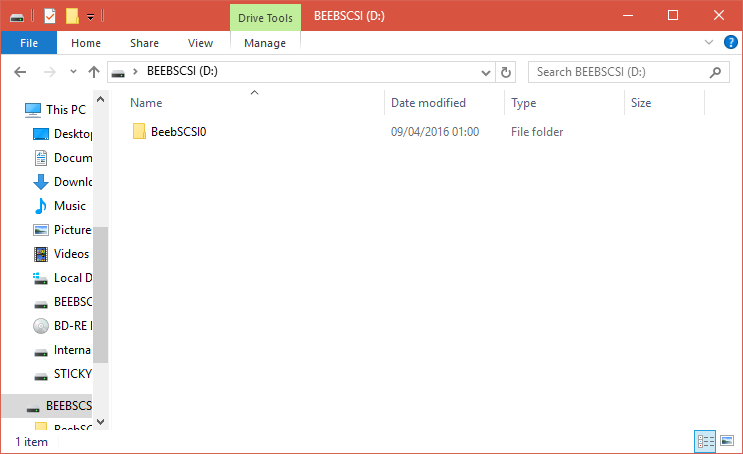The width and height of the screenshot is (743, 454).
Task: Expand the ribbon with the chevron
Action: (709, 42)
